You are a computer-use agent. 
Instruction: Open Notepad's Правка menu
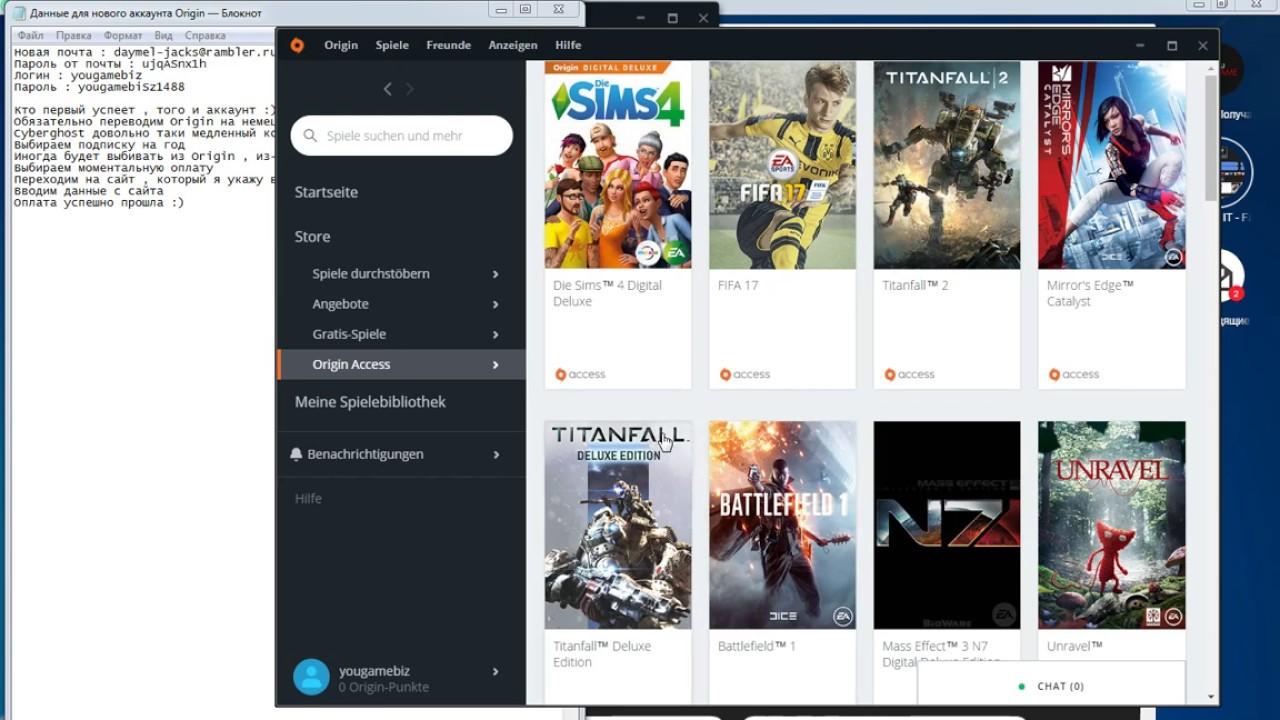click(x=74, y=35)
